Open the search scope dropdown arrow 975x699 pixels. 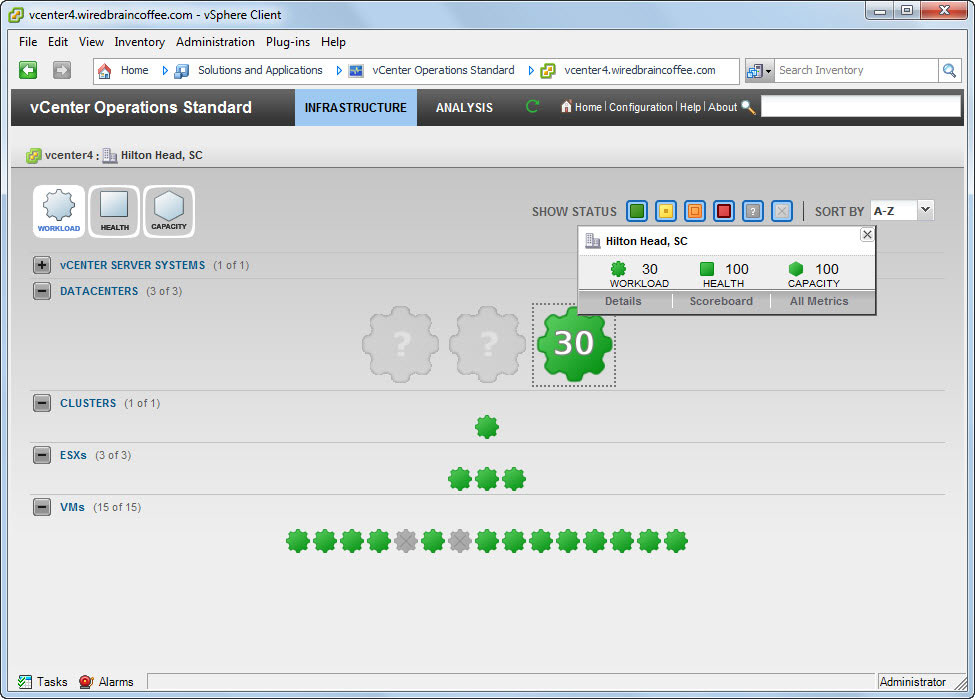(769, 71)
